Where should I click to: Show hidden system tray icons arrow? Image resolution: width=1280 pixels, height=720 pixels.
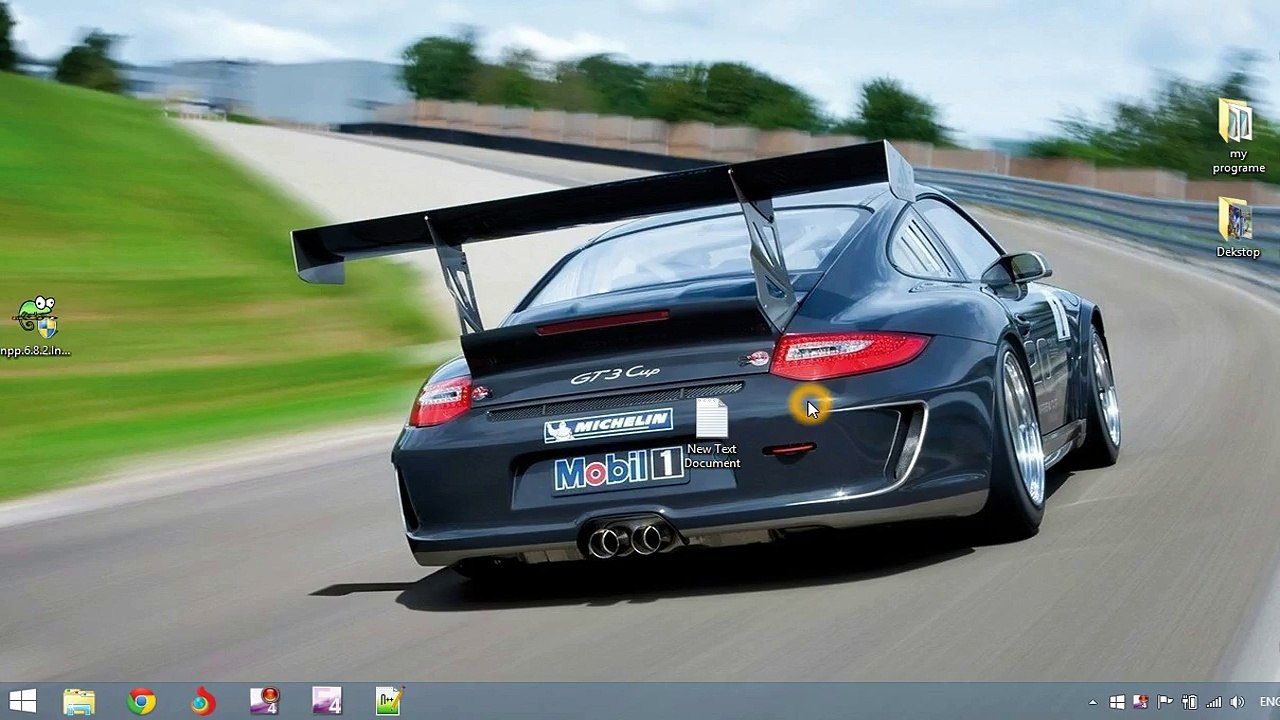tap(1093, 702)
